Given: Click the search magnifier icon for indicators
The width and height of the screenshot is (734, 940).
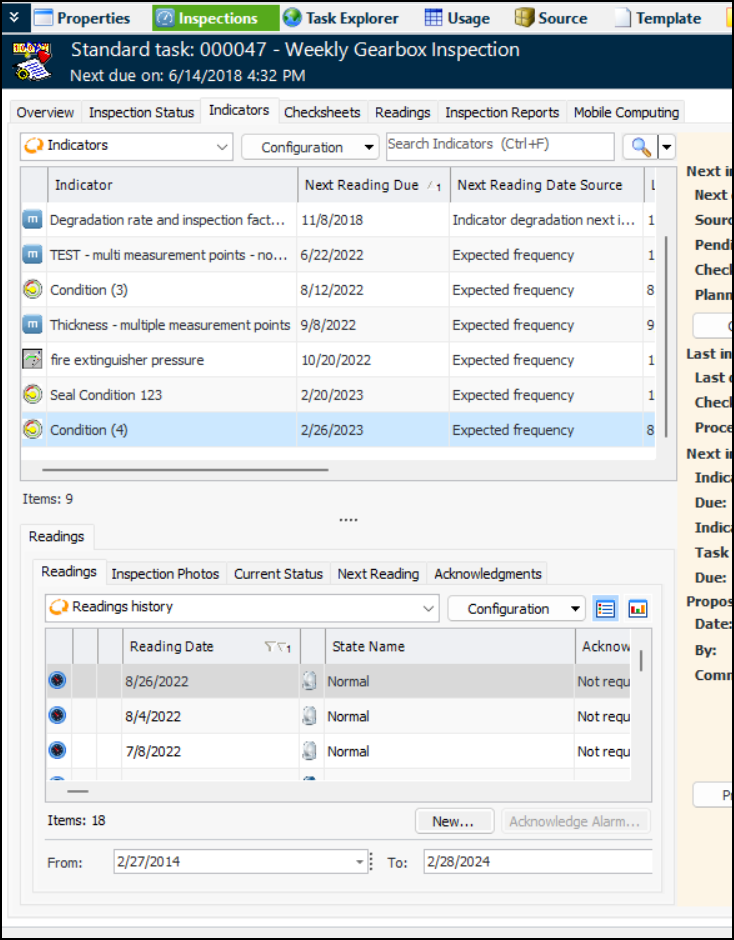Looking at the screenshot, I should [638, 147].
